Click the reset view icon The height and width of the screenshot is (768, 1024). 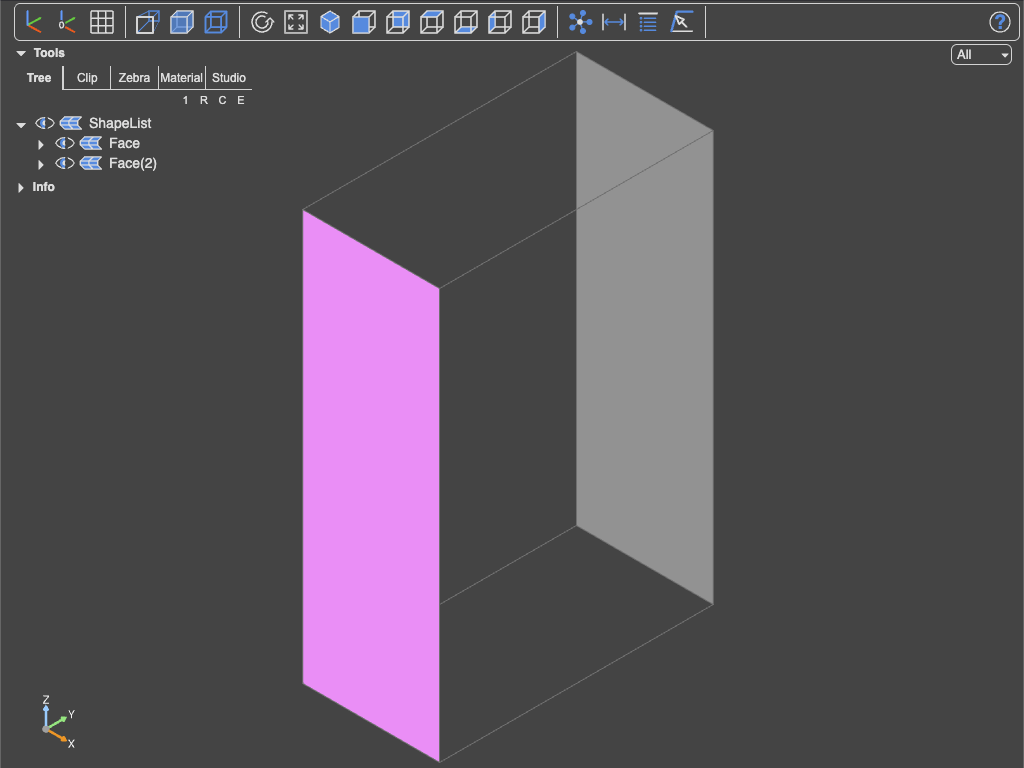point(263,22)
